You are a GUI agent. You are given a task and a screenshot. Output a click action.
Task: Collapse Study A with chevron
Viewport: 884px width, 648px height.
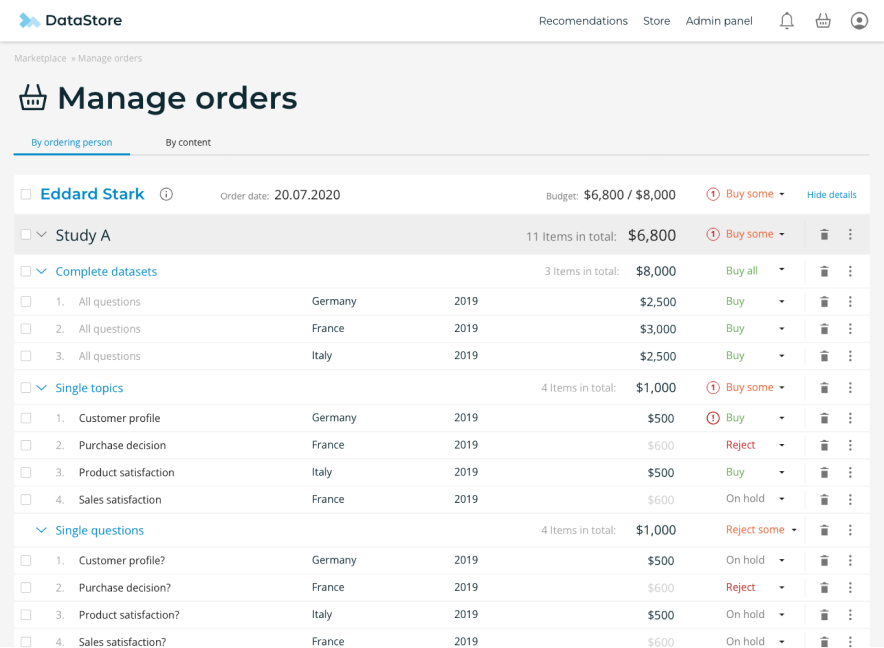(x=41, y=234)
